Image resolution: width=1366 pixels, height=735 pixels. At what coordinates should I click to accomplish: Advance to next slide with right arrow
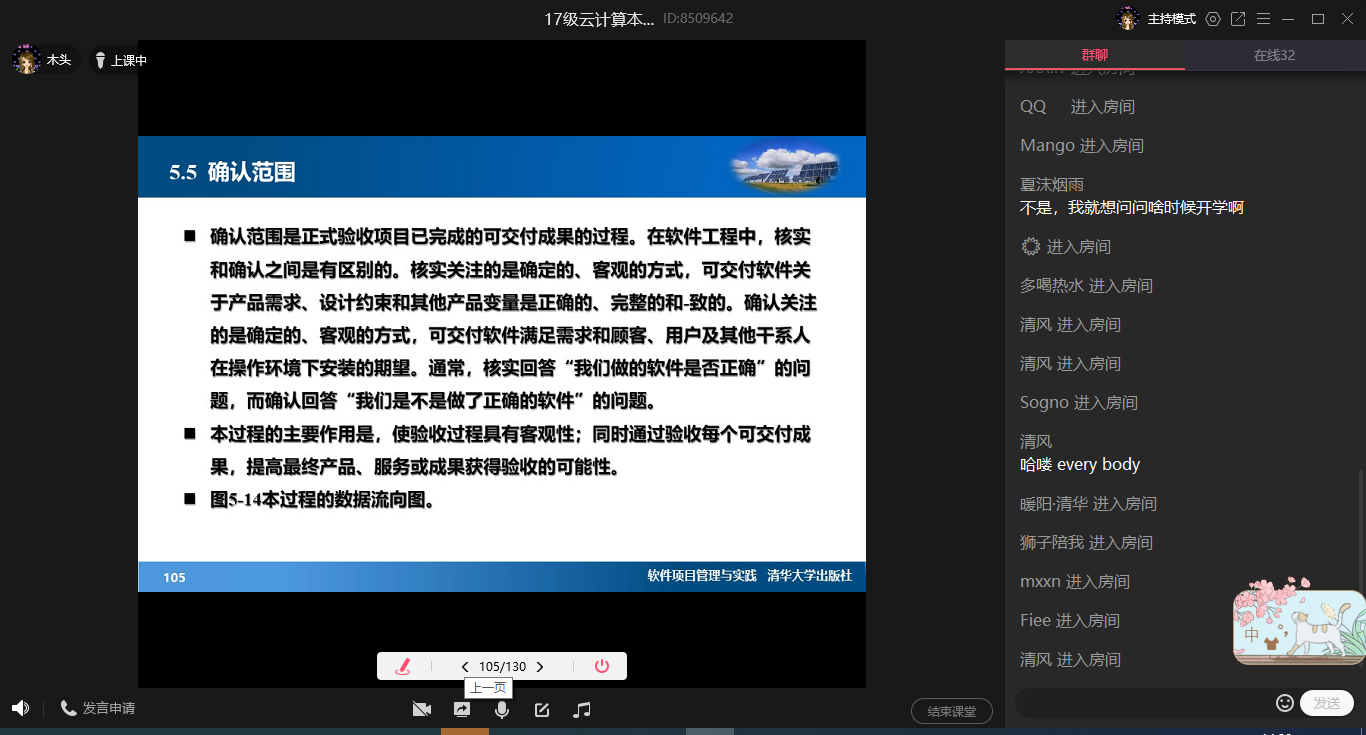click(x=540, y=667)
